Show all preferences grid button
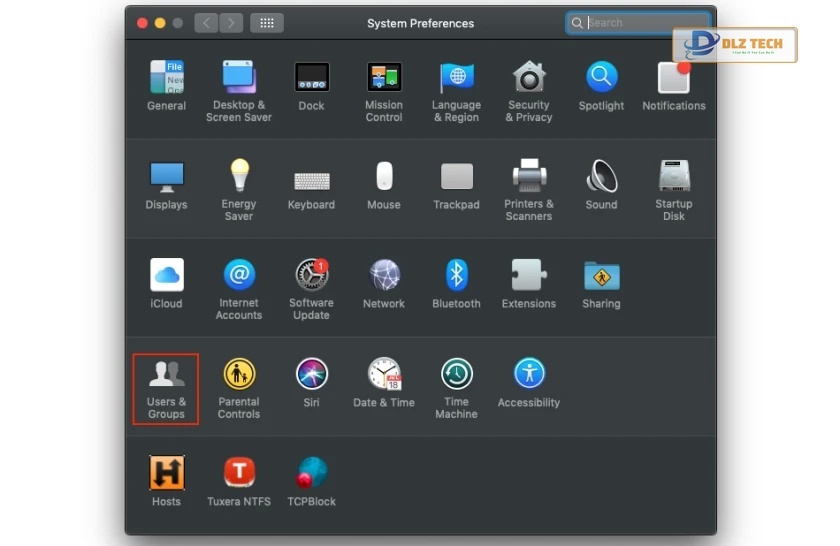The image size is (840, 546). coord(267,23)
